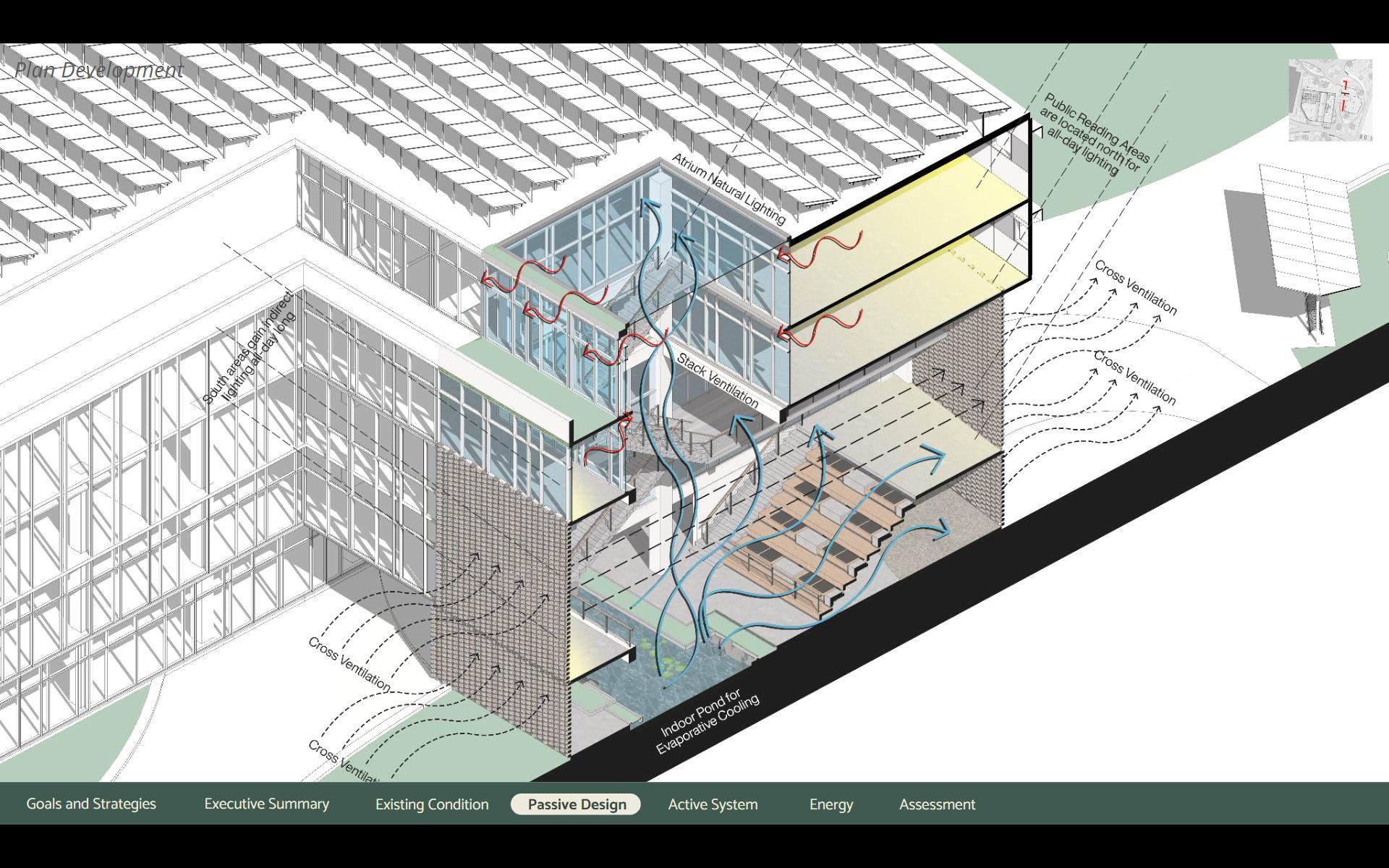
Task: Select the highlighted Passive Design tab
Action: [x=577, y=804]
